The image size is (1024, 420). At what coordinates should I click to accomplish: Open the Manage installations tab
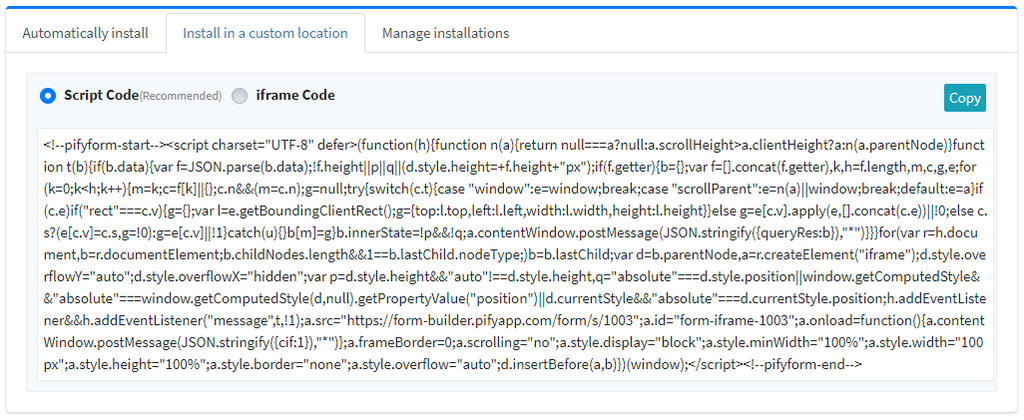point(445,33)
